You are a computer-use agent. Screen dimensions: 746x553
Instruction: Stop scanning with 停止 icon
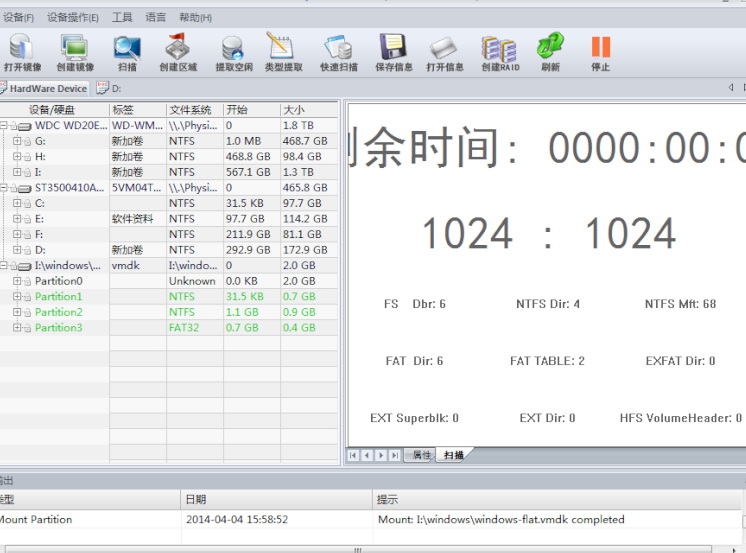[x=600, y=52]
